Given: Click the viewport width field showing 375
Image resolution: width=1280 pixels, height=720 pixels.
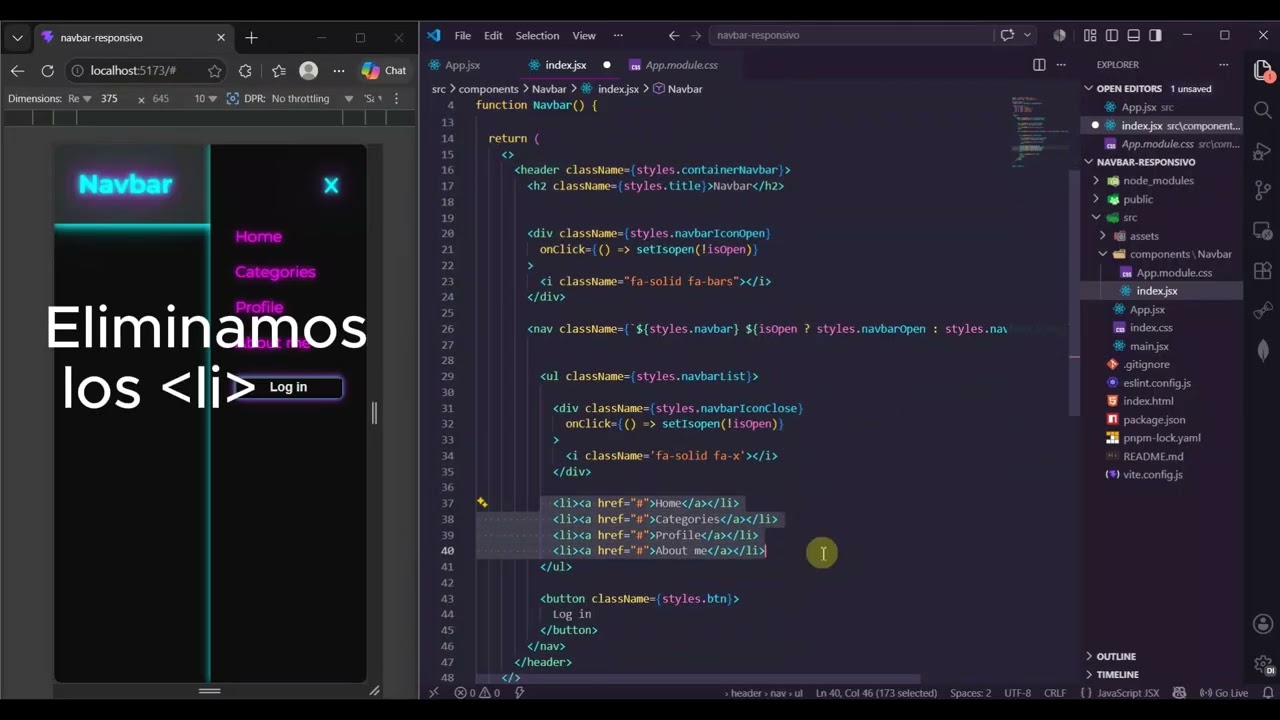Looking at the screenshot, I should point(109,99).
